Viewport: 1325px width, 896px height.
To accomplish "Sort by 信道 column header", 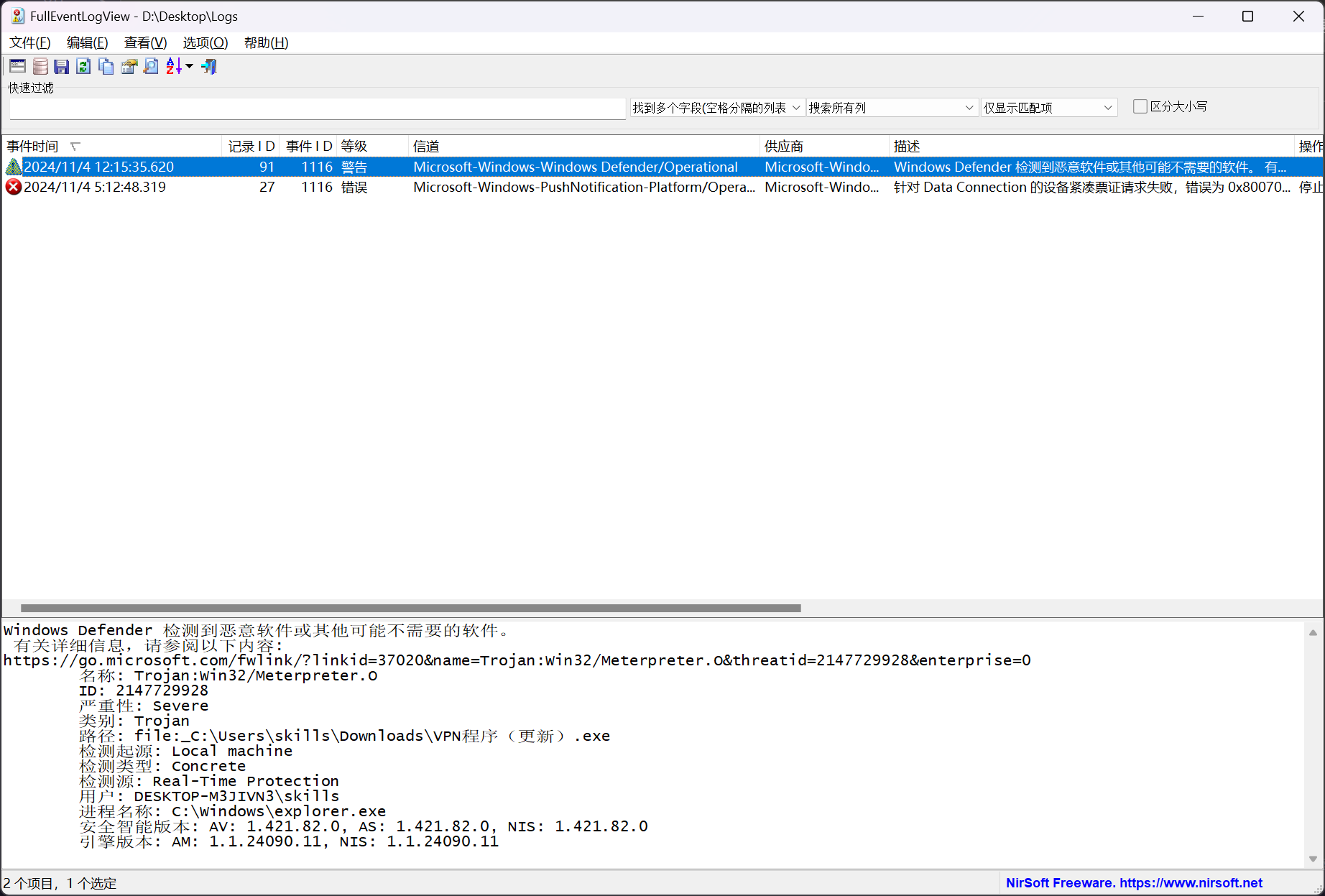I will (584, 147).
